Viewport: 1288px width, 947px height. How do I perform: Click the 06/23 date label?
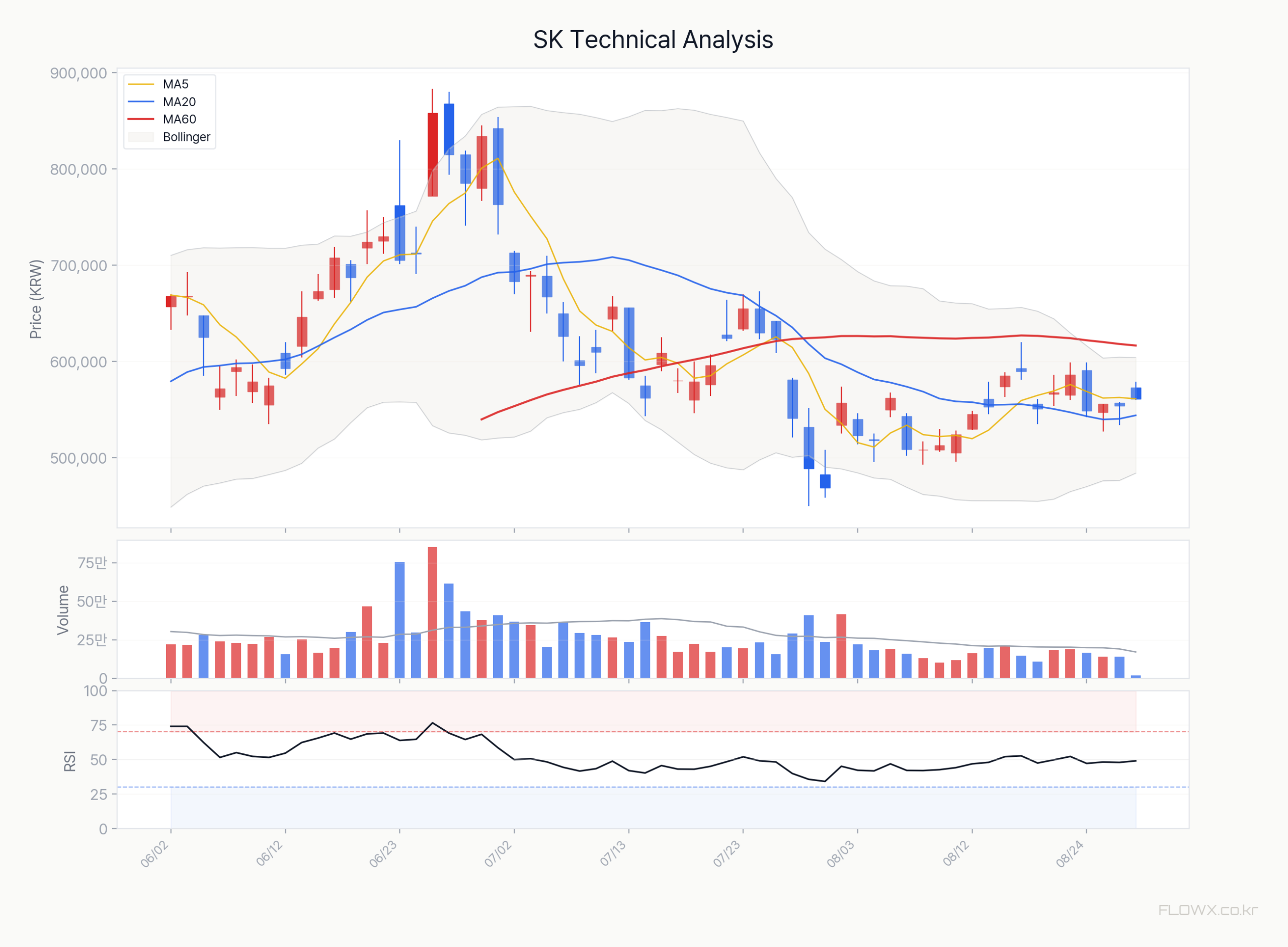[384, 854]
